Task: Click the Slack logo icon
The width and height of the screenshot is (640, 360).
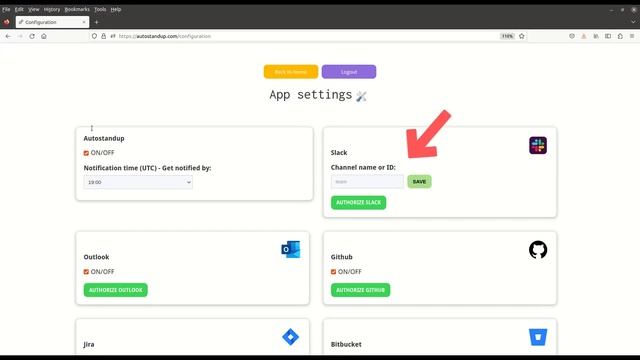Action: click(x=538, y=145)
